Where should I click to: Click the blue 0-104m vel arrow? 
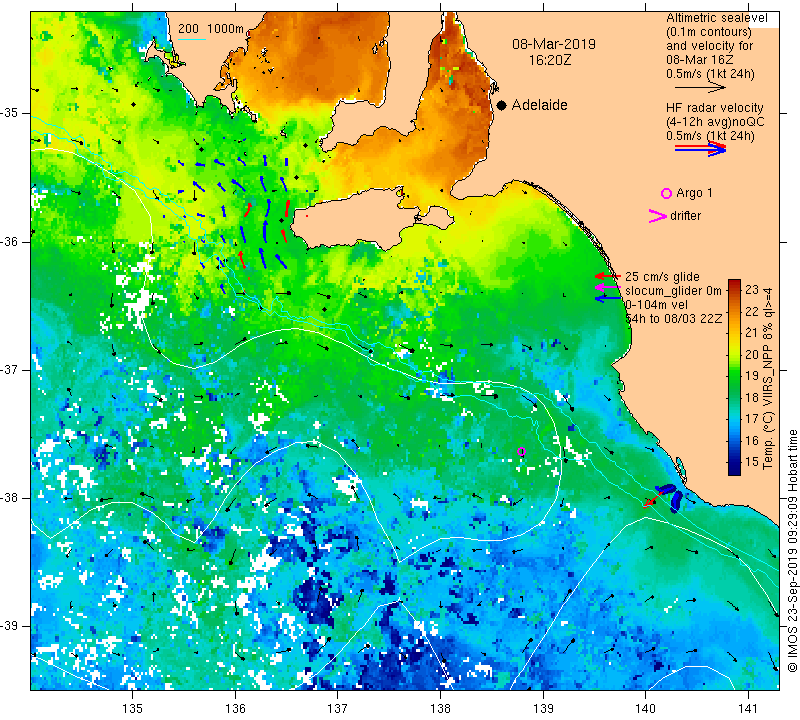(x=608, y=298)
